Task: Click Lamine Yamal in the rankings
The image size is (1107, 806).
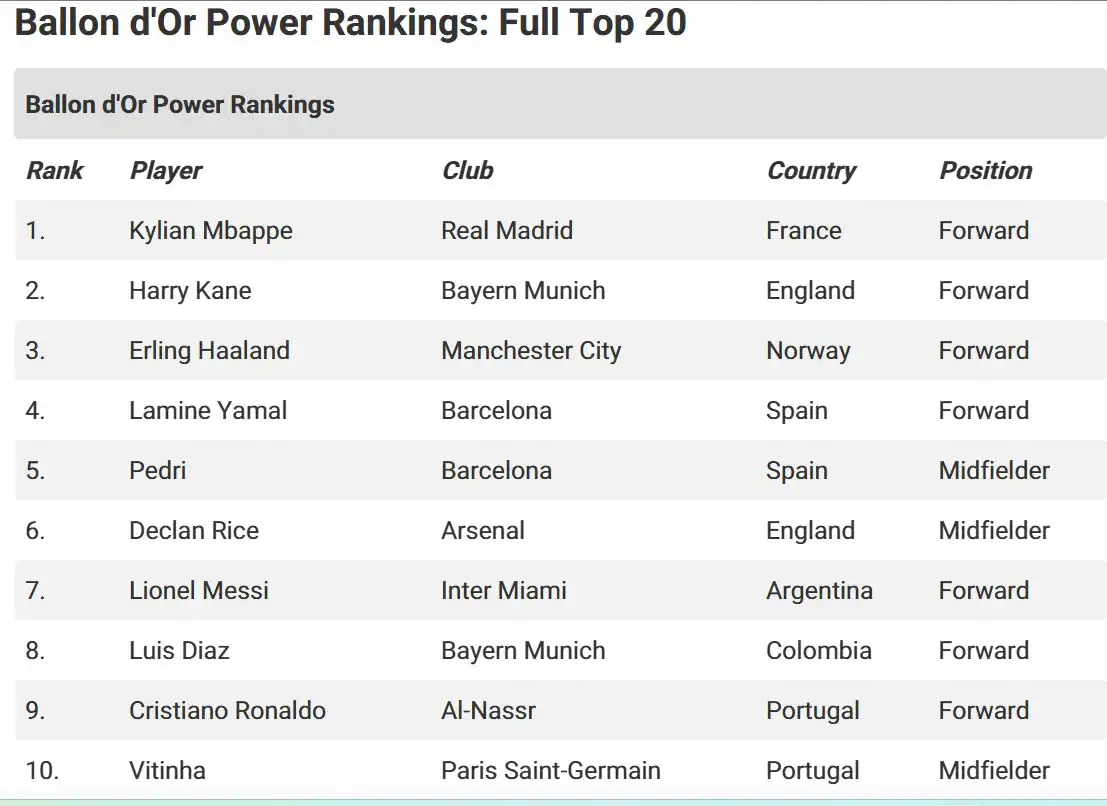Action: click(x=208, y=411)
